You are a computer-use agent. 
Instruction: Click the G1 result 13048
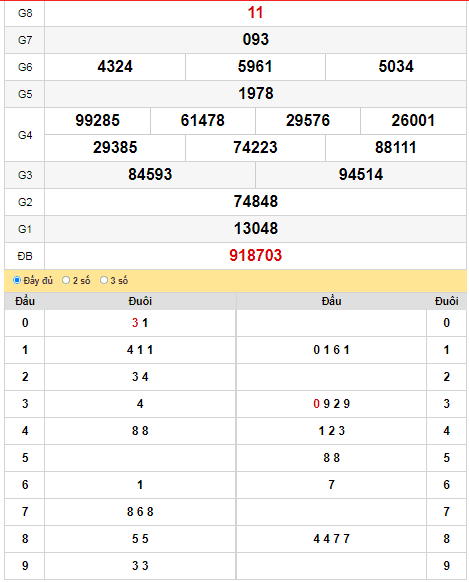(256, 229)
